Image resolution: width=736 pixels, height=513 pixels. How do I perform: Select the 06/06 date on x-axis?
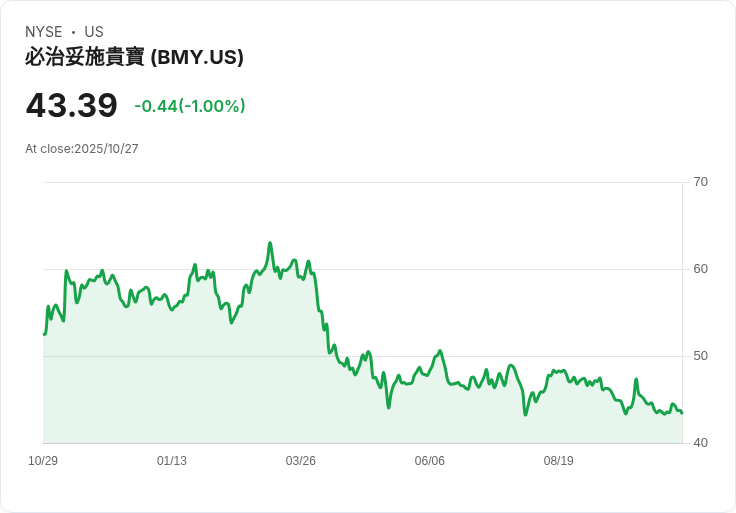[x=430, y=461]
